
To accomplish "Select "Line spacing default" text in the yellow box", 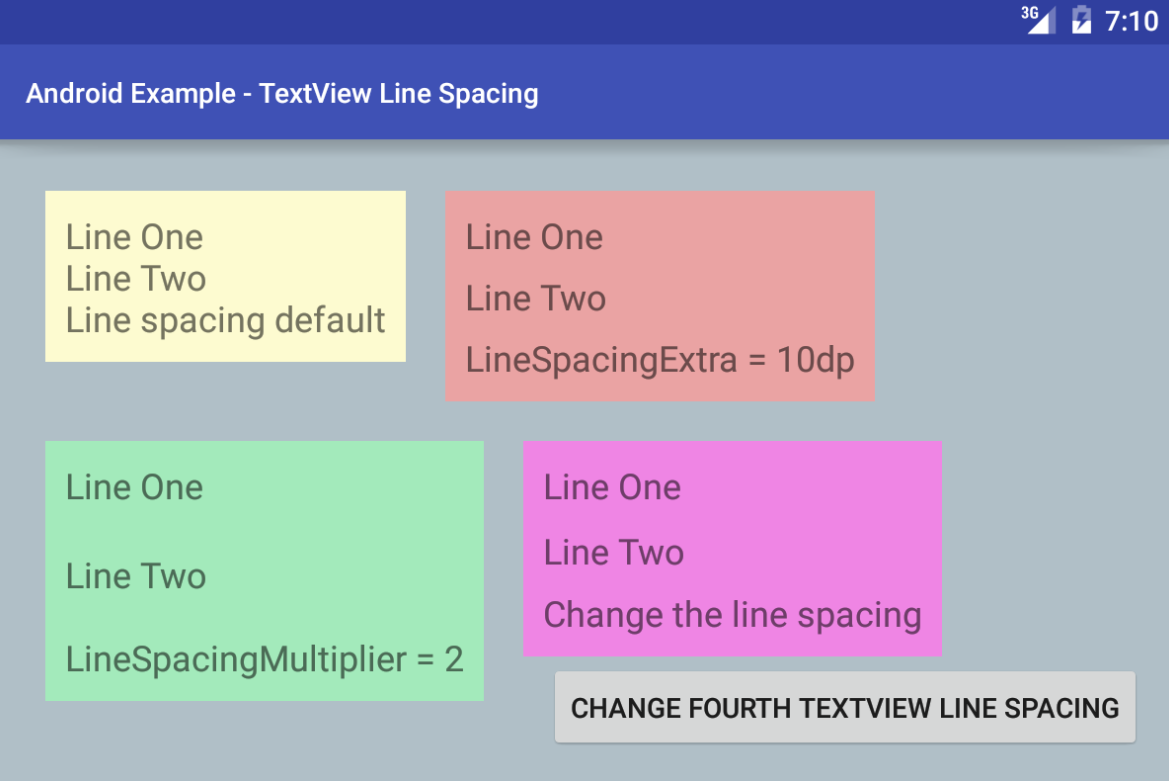I will coord(225,321).
